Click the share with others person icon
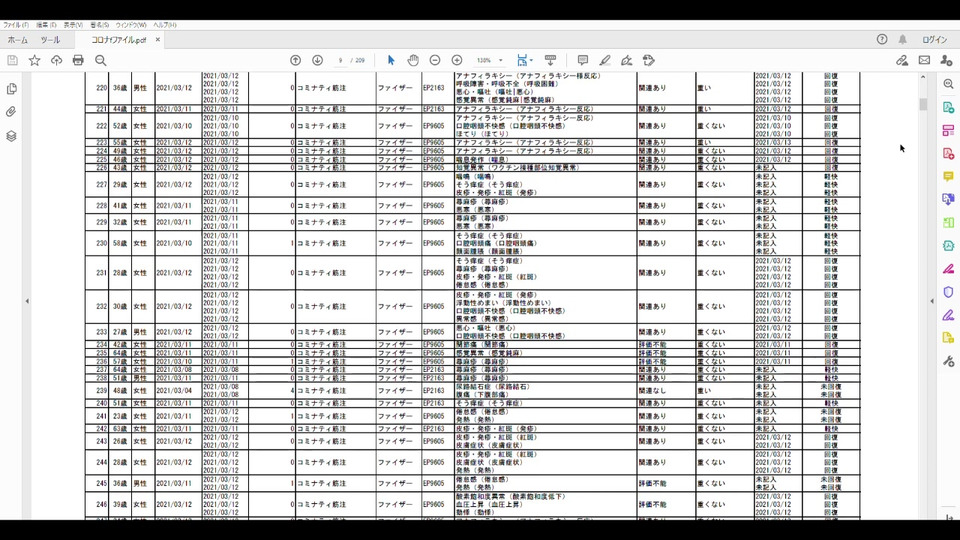This screenshot has width=960, height=540. tap(947, 60)
